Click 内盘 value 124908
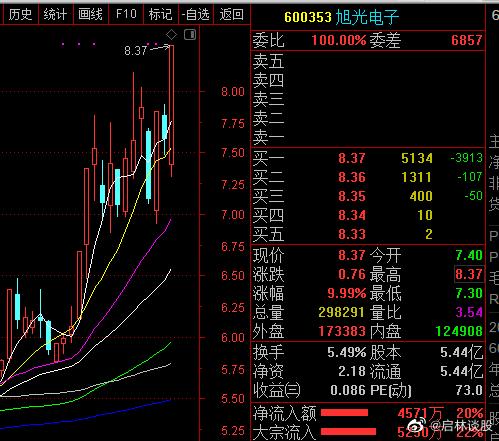This screenshot has width=499, height=441. (459, 331)
